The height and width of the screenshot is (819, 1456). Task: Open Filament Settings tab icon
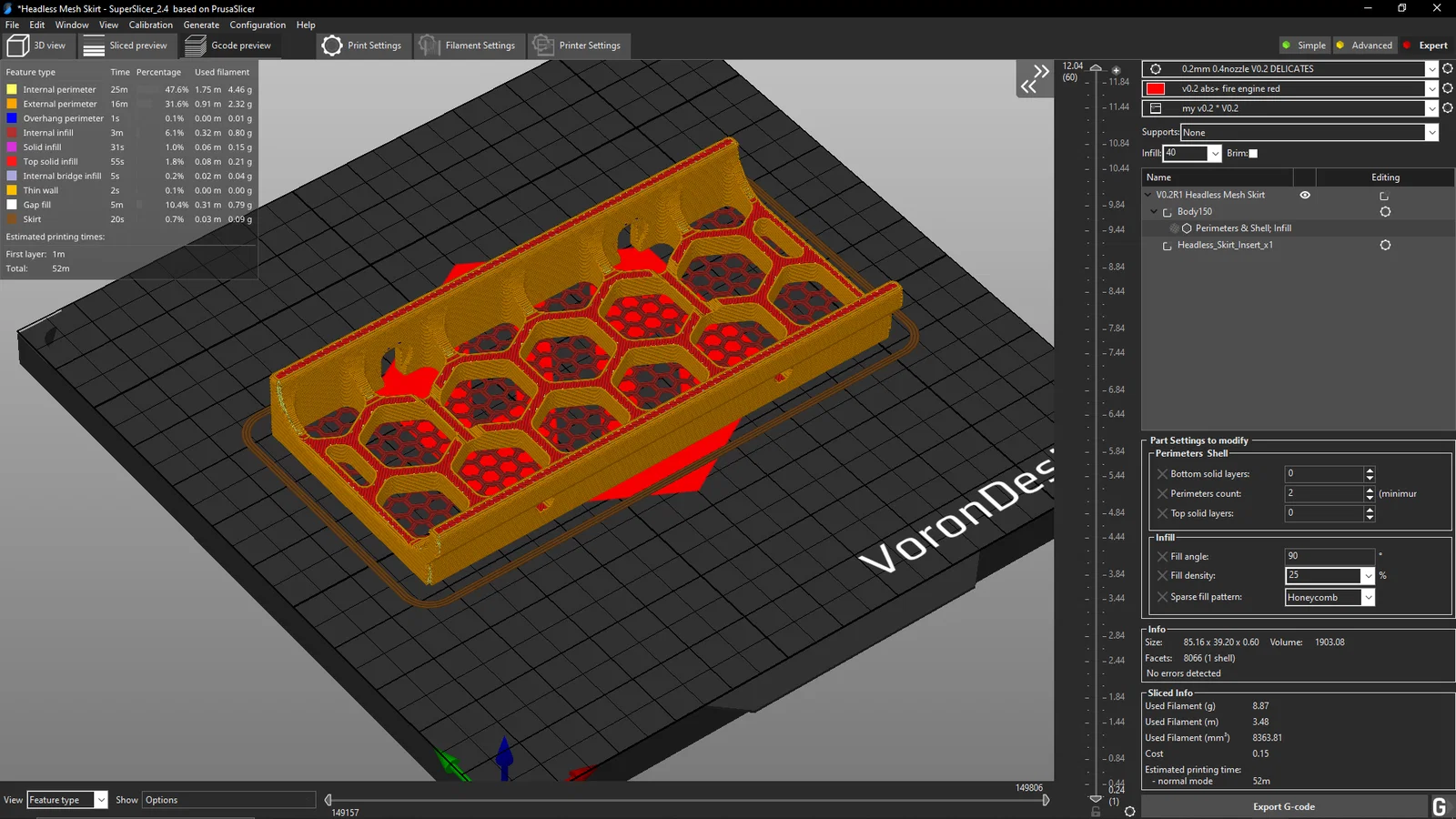tap(429, 45)
